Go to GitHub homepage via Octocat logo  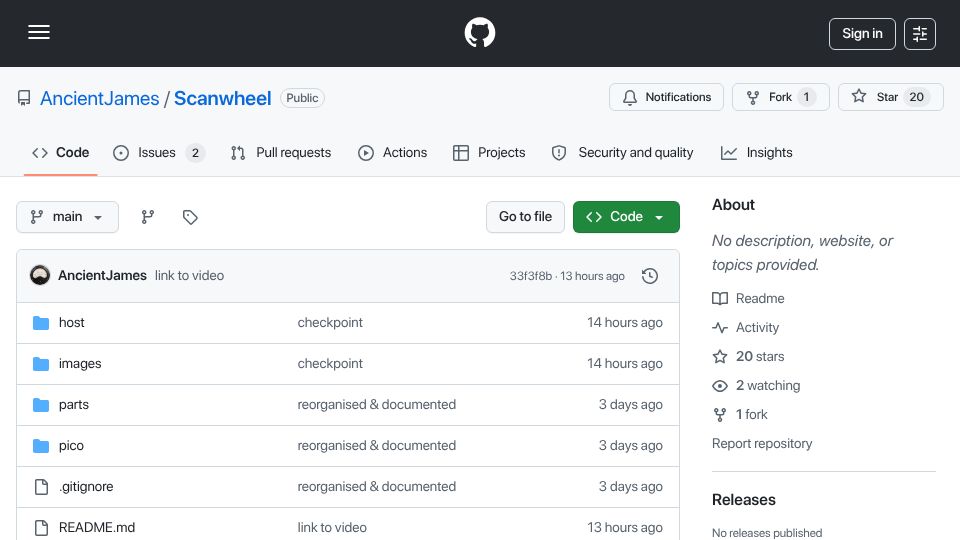pyautogui.click(x=479, y=32)
